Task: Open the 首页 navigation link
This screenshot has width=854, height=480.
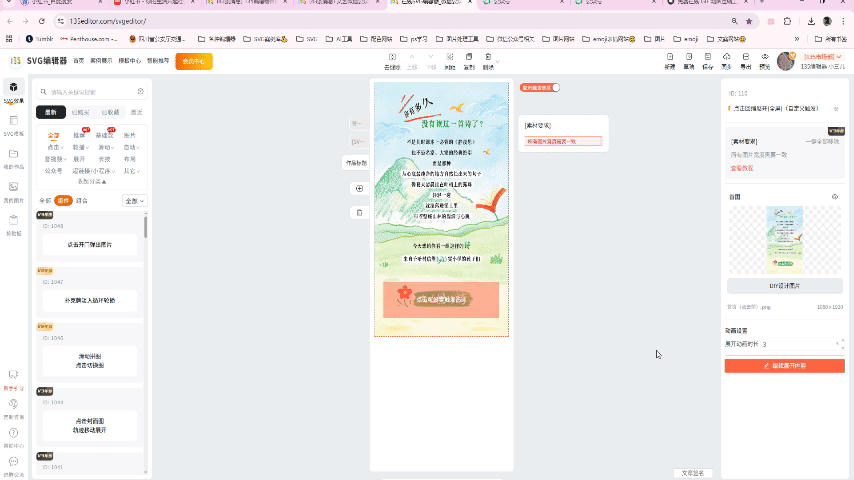Action: tap(79, 61)
